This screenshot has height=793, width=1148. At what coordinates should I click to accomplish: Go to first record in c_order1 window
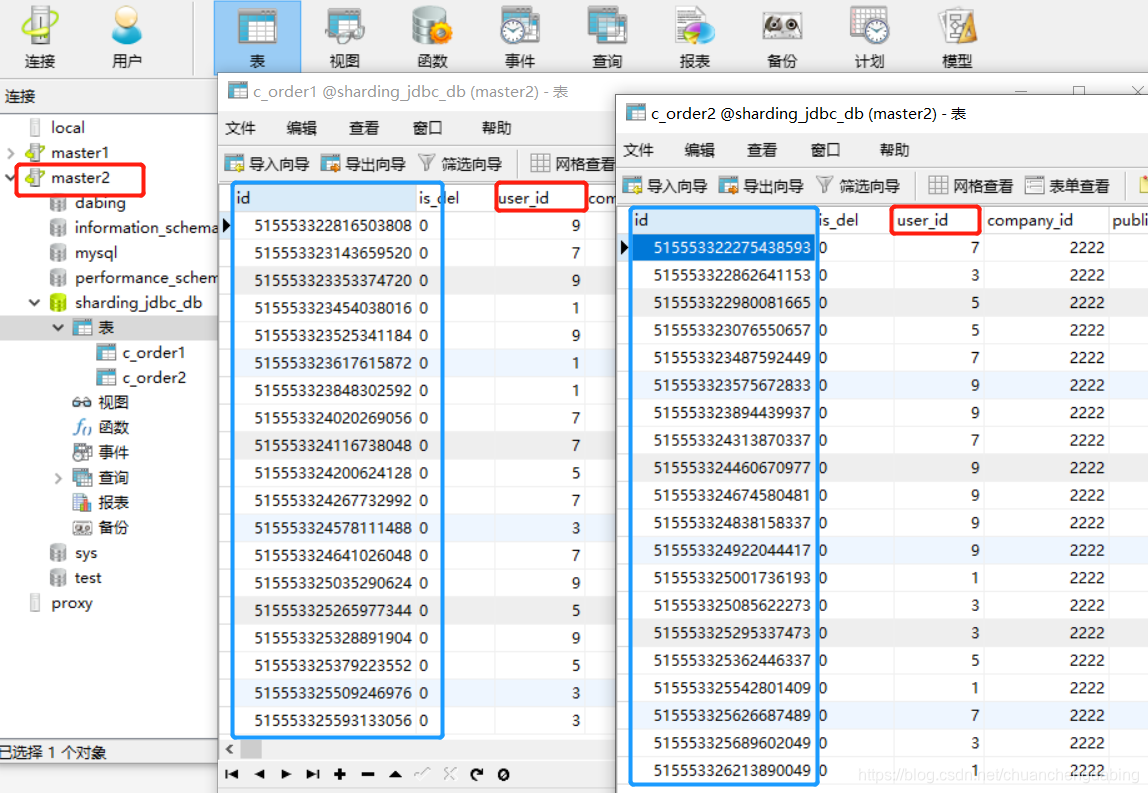coord(232,774)
